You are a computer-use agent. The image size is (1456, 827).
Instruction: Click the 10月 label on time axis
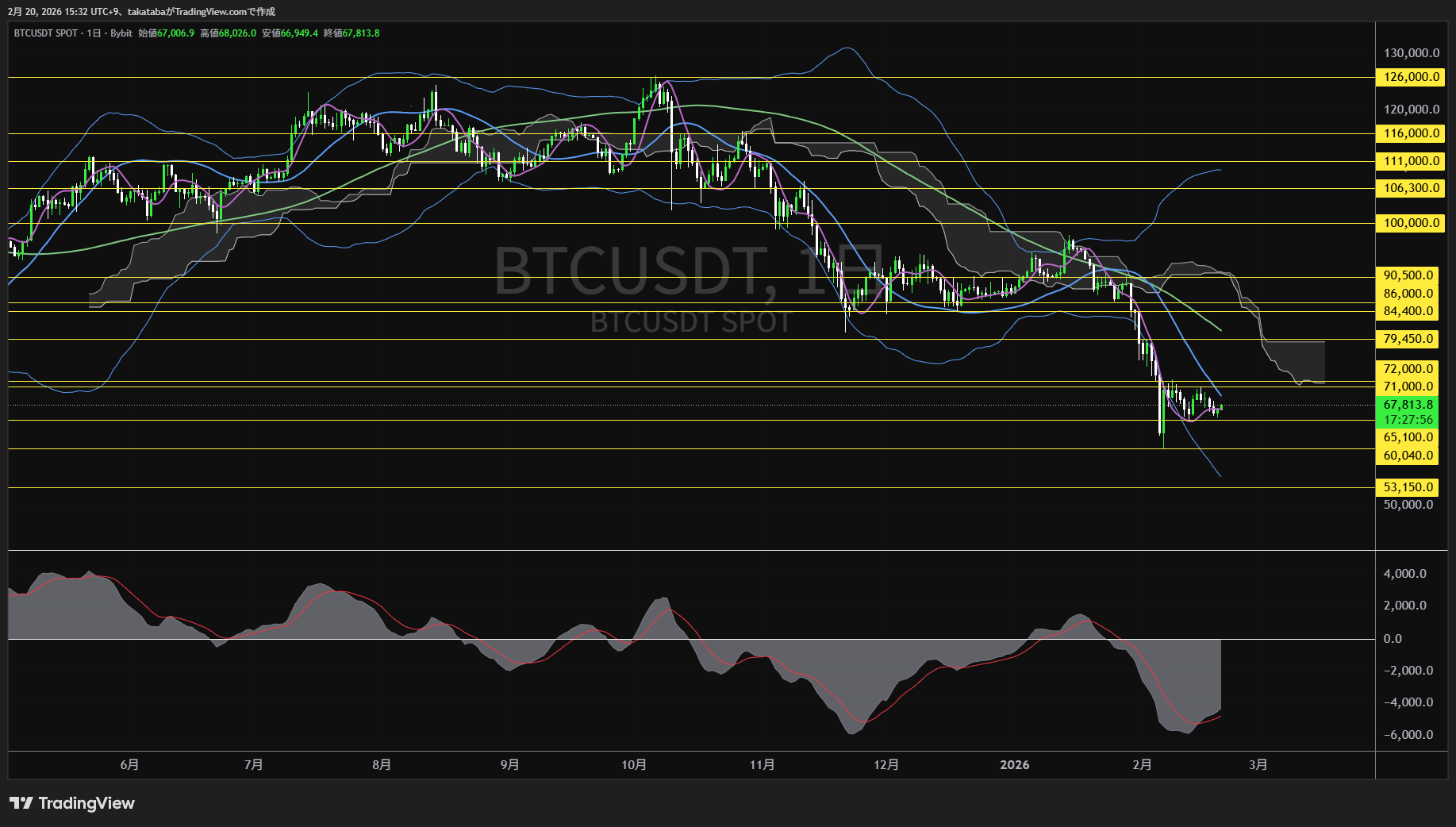[x=634, y=764]
